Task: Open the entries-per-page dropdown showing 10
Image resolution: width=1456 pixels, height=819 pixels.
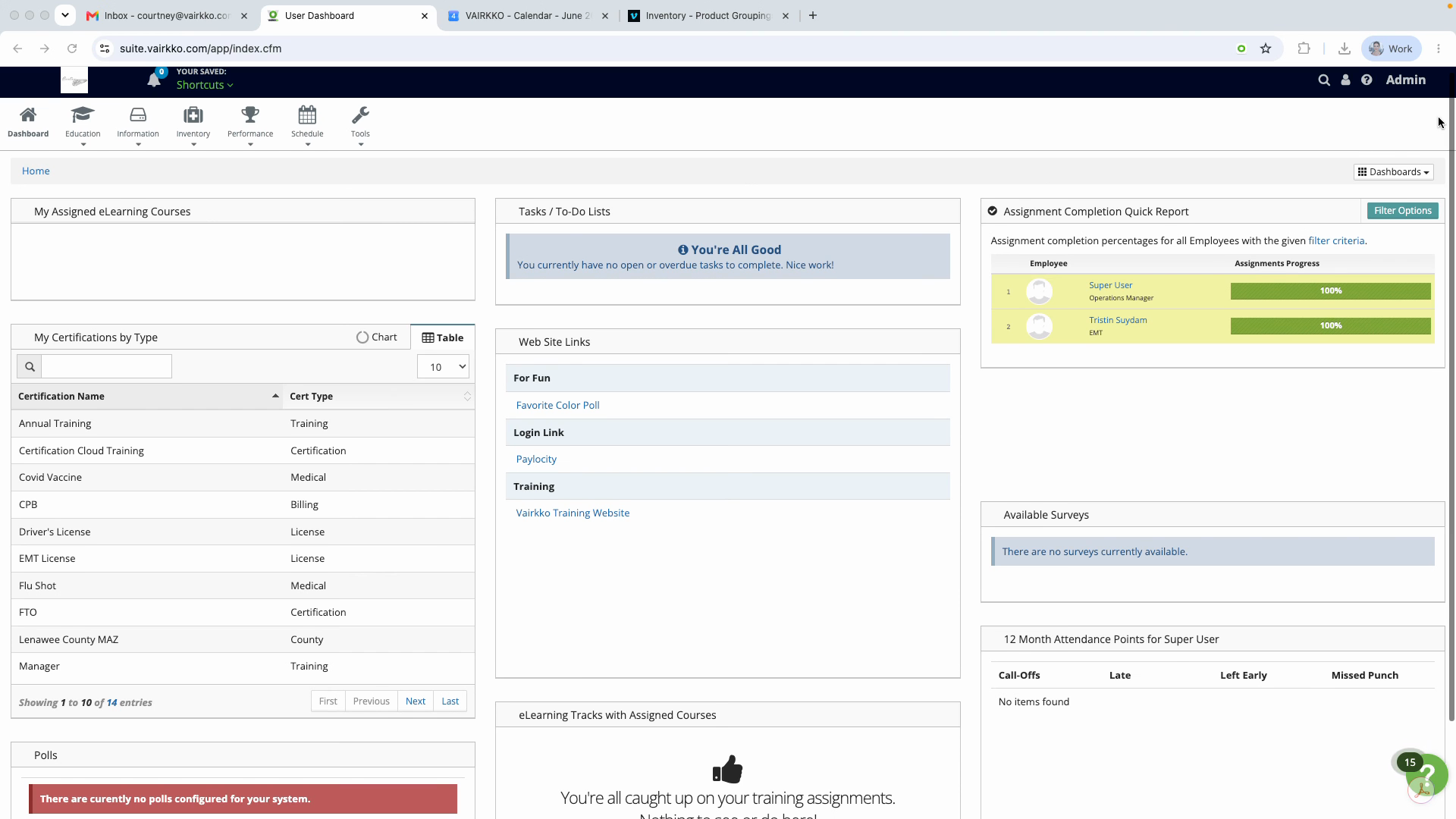Action: pyautogui.click(x=443, y=367)
